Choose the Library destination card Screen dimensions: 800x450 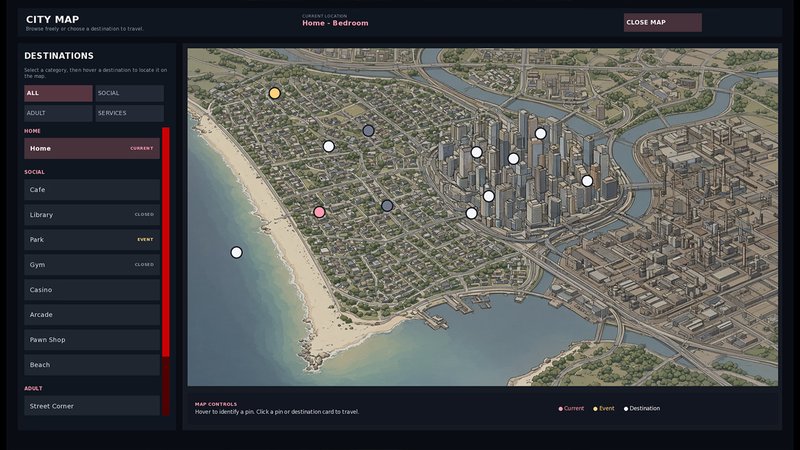point(92,215)
